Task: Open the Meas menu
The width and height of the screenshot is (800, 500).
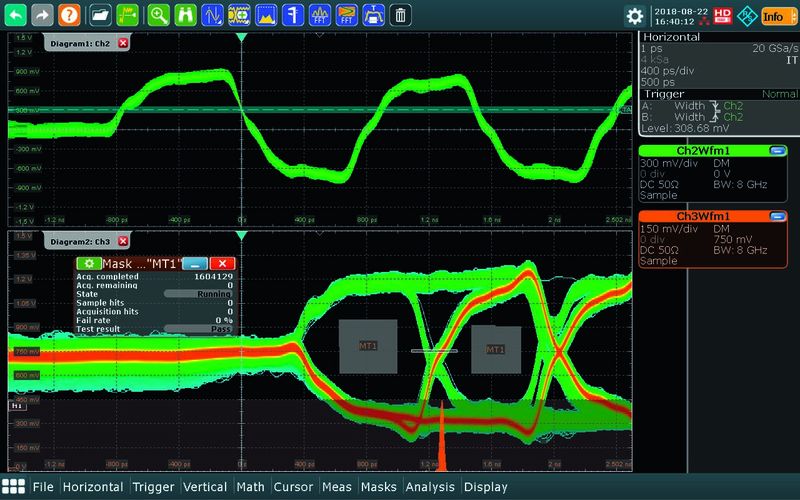Action: pos(337,487)
